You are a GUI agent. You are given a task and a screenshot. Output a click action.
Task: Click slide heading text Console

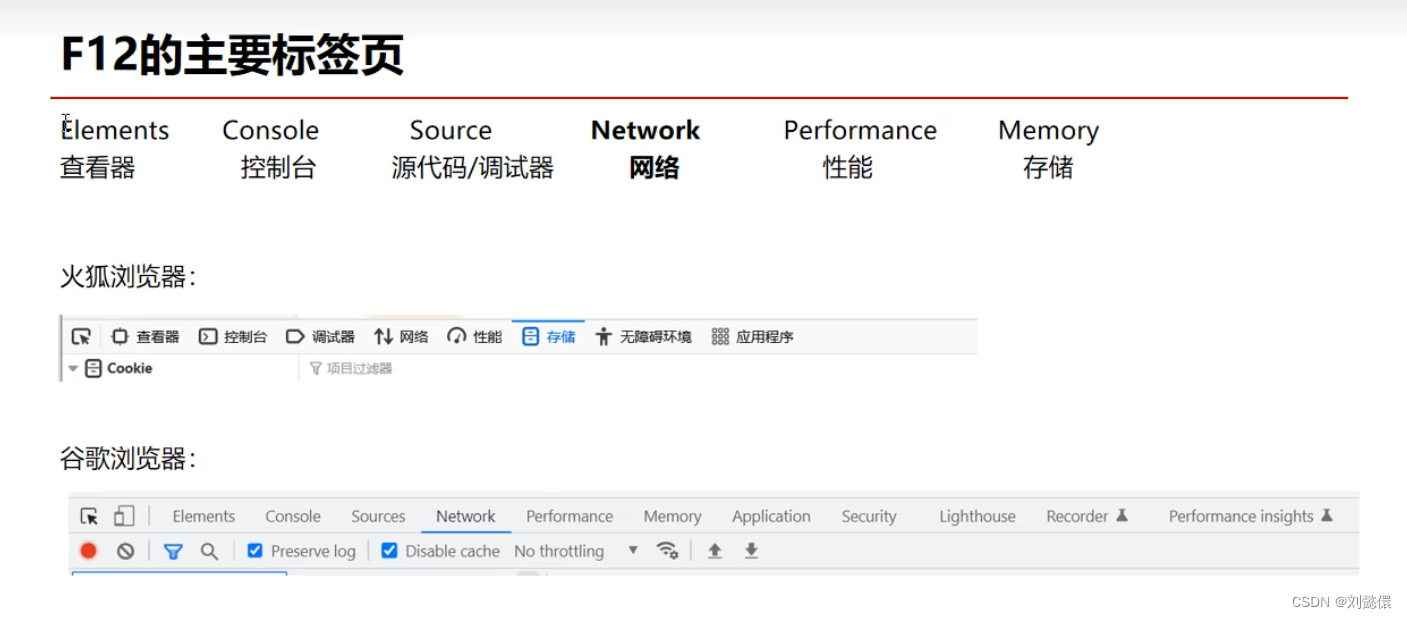270,130
